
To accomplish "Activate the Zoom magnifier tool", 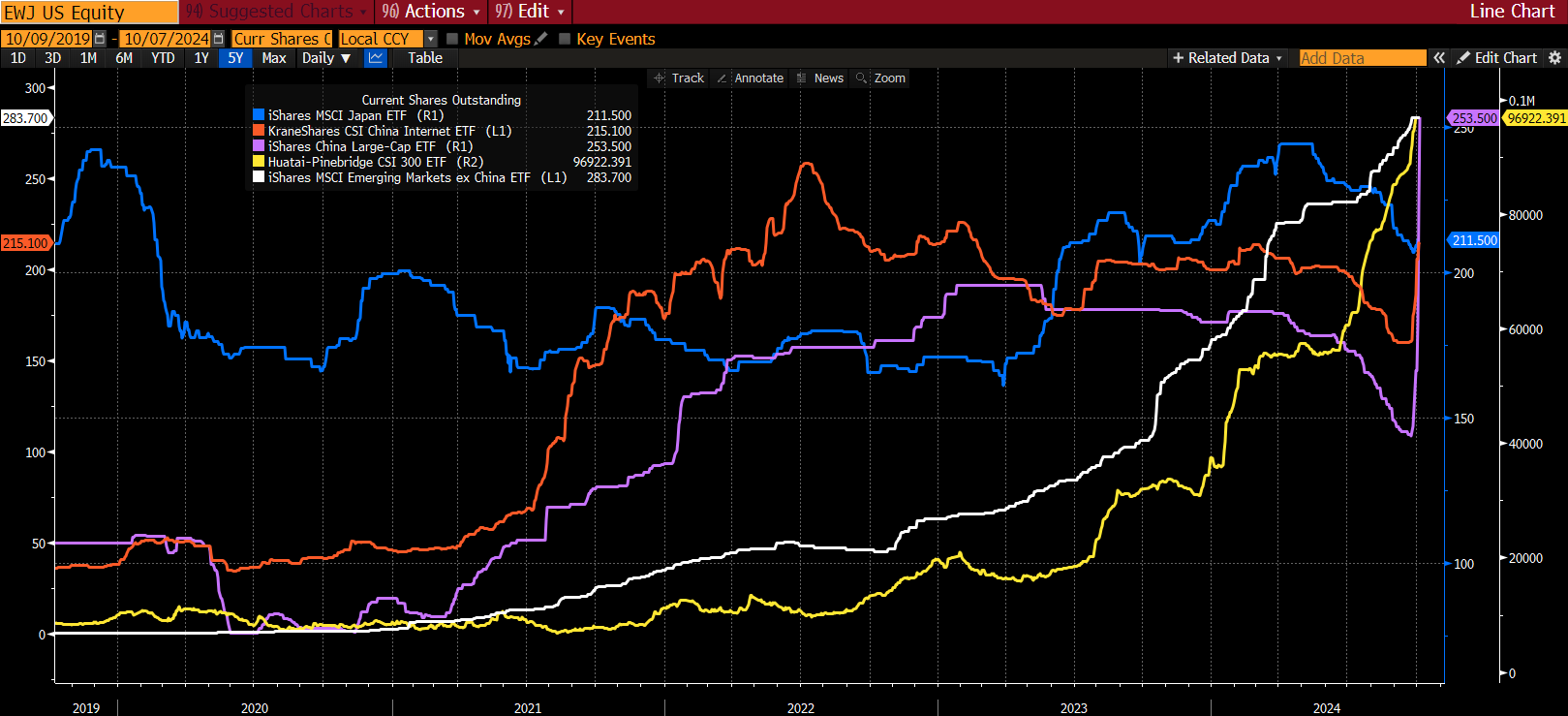I will [x=880, y=78].
